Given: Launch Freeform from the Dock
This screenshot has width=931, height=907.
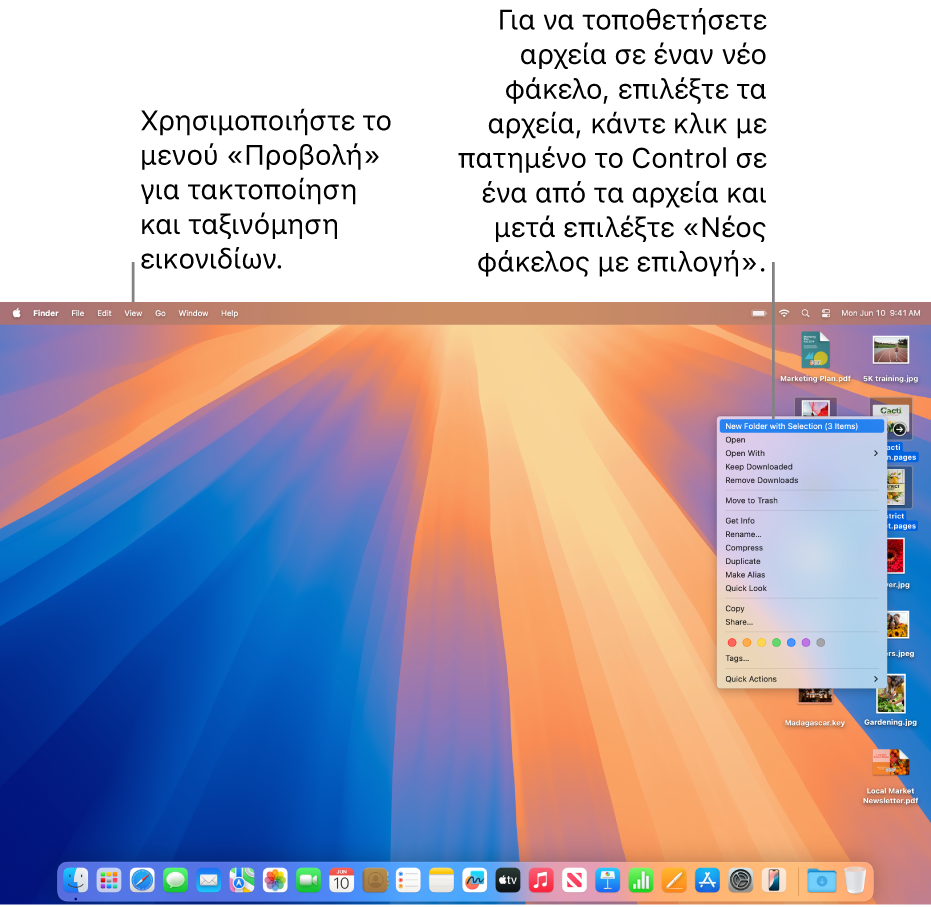Looking at the screenshot, I should pos(474,880).
